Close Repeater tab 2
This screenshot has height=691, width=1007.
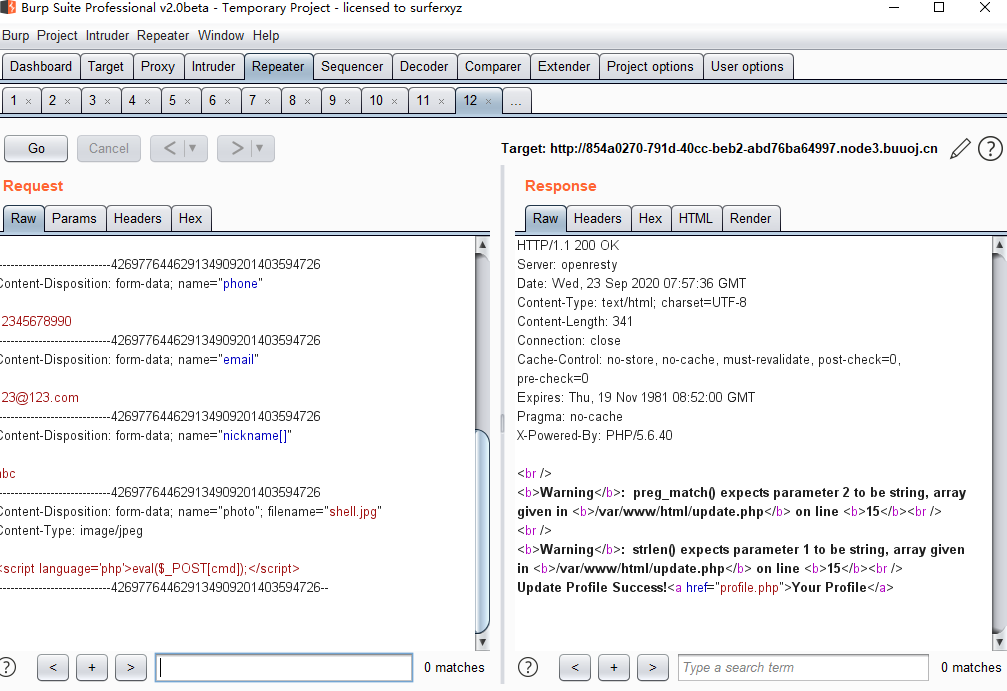pyautogui.click(x=67, y=101)
